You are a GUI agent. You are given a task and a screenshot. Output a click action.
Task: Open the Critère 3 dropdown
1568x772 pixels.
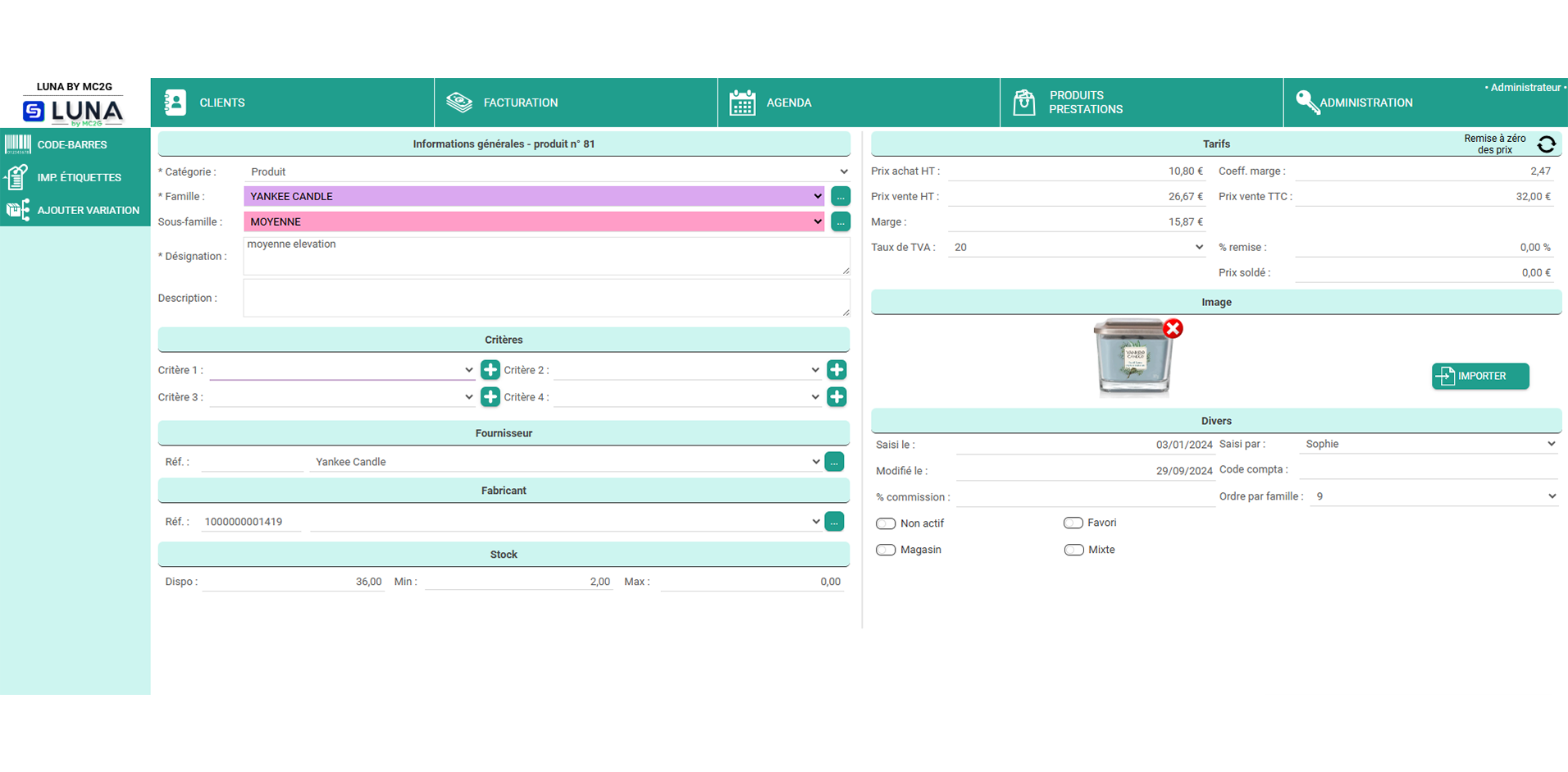(343, 397)
